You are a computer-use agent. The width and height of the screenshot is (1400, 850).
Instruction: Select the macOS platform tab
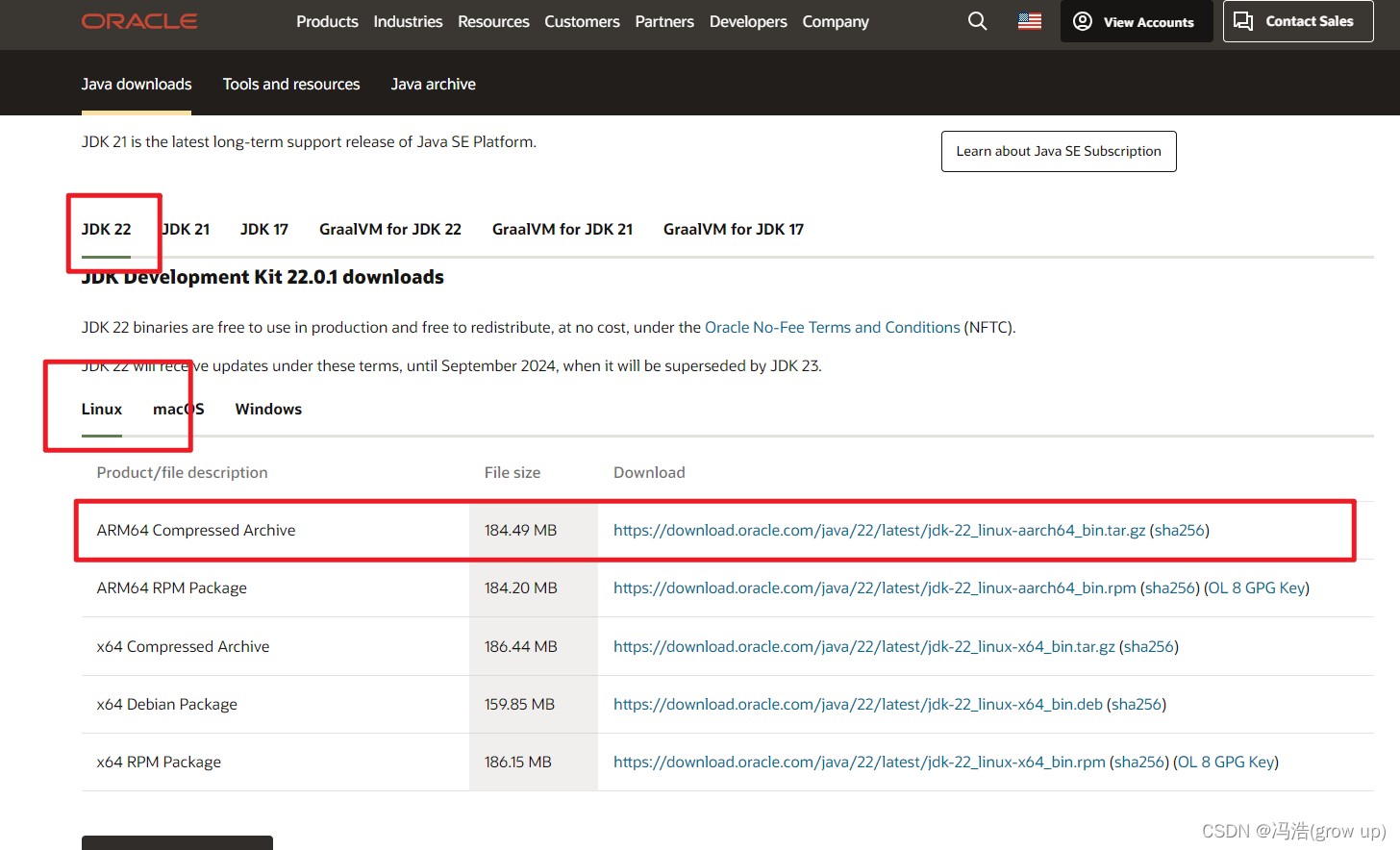click(179, 409)
